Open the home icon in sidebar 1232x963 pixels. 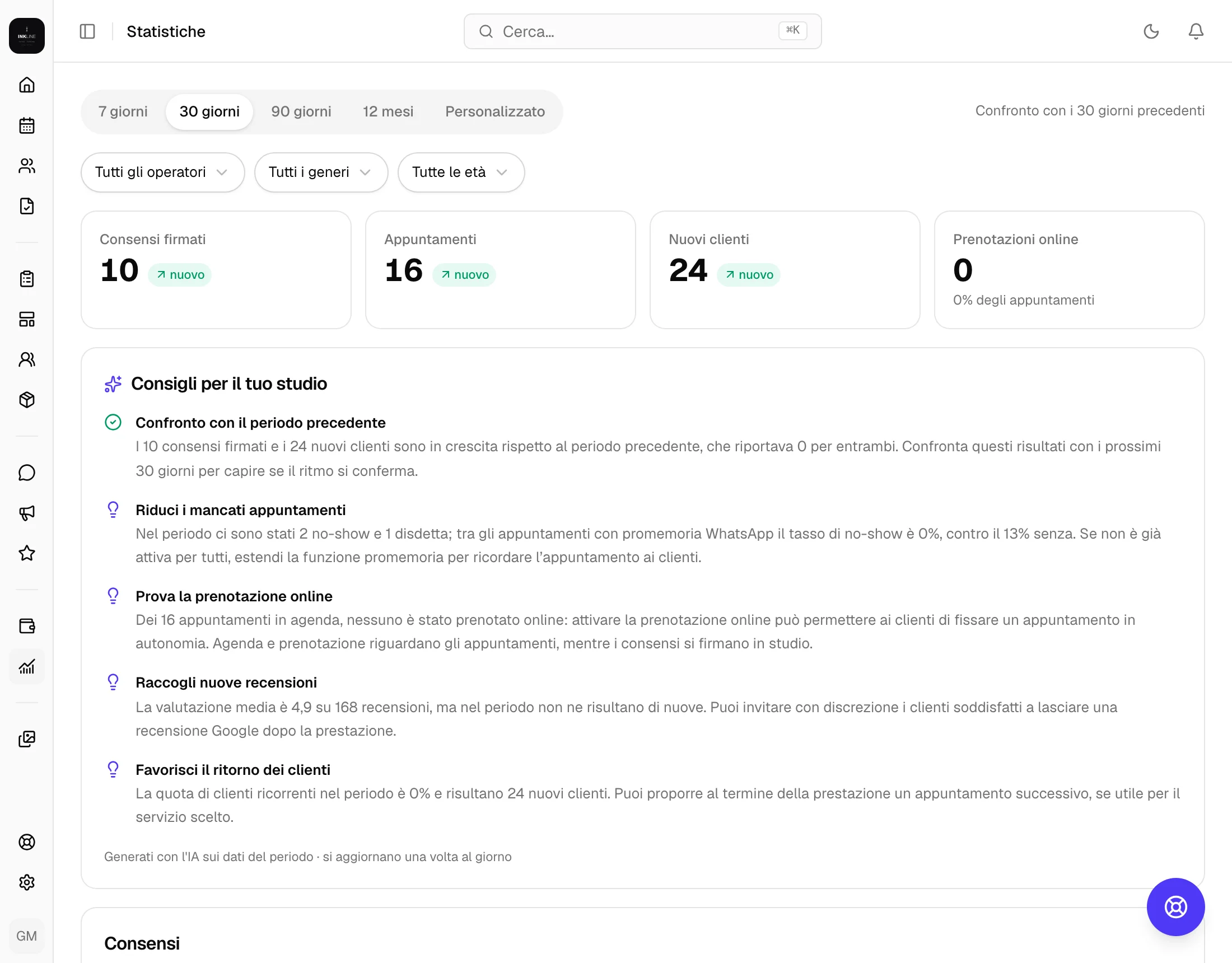[26, 85]
